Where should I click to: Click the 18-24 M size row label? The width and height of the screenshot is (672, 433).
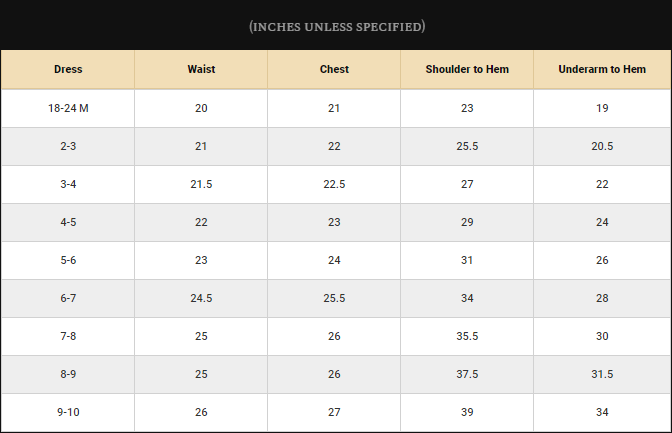tap(68, 108)
